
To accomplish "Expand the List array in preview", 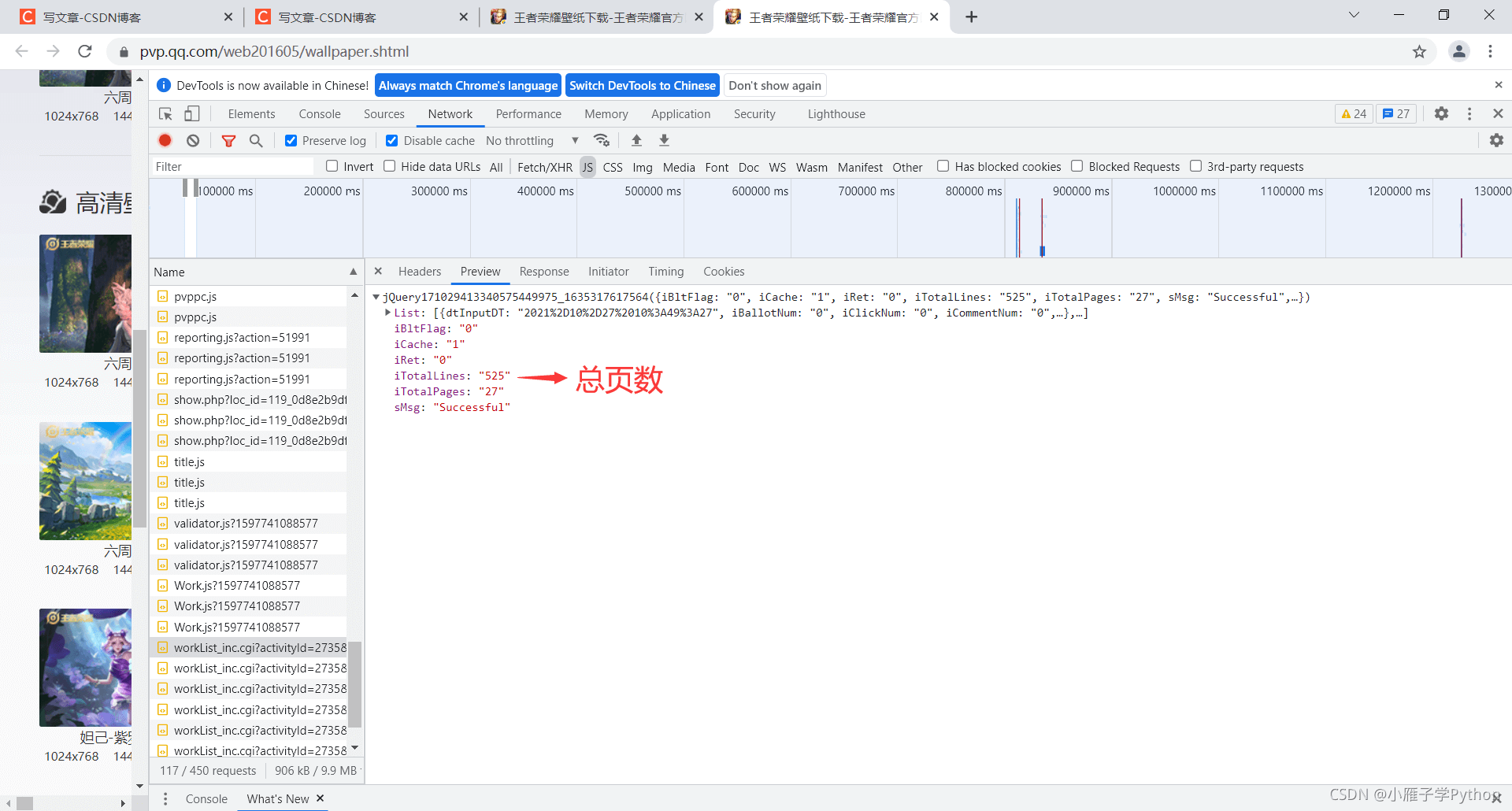I will point(387,313).
